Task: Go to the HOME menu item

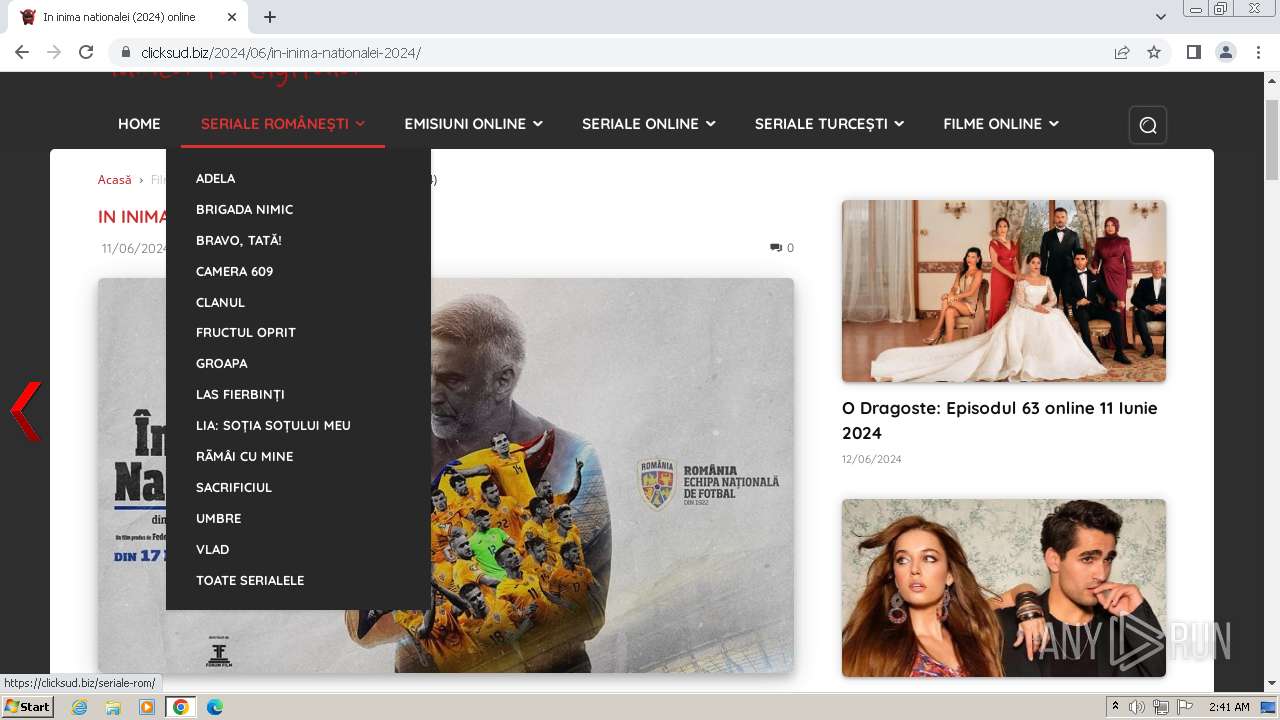Action: coord(139,124)
